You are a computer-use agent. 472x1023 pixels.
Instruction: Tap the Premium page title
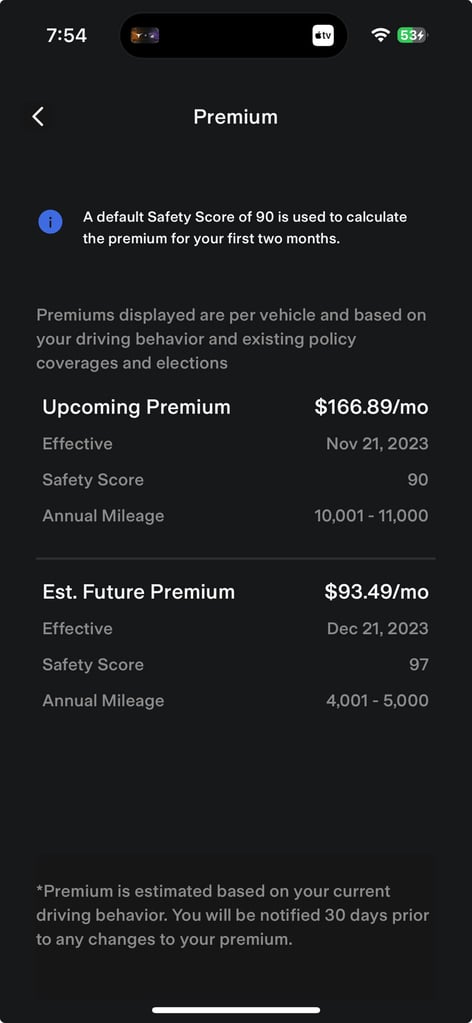pos(236,117)
